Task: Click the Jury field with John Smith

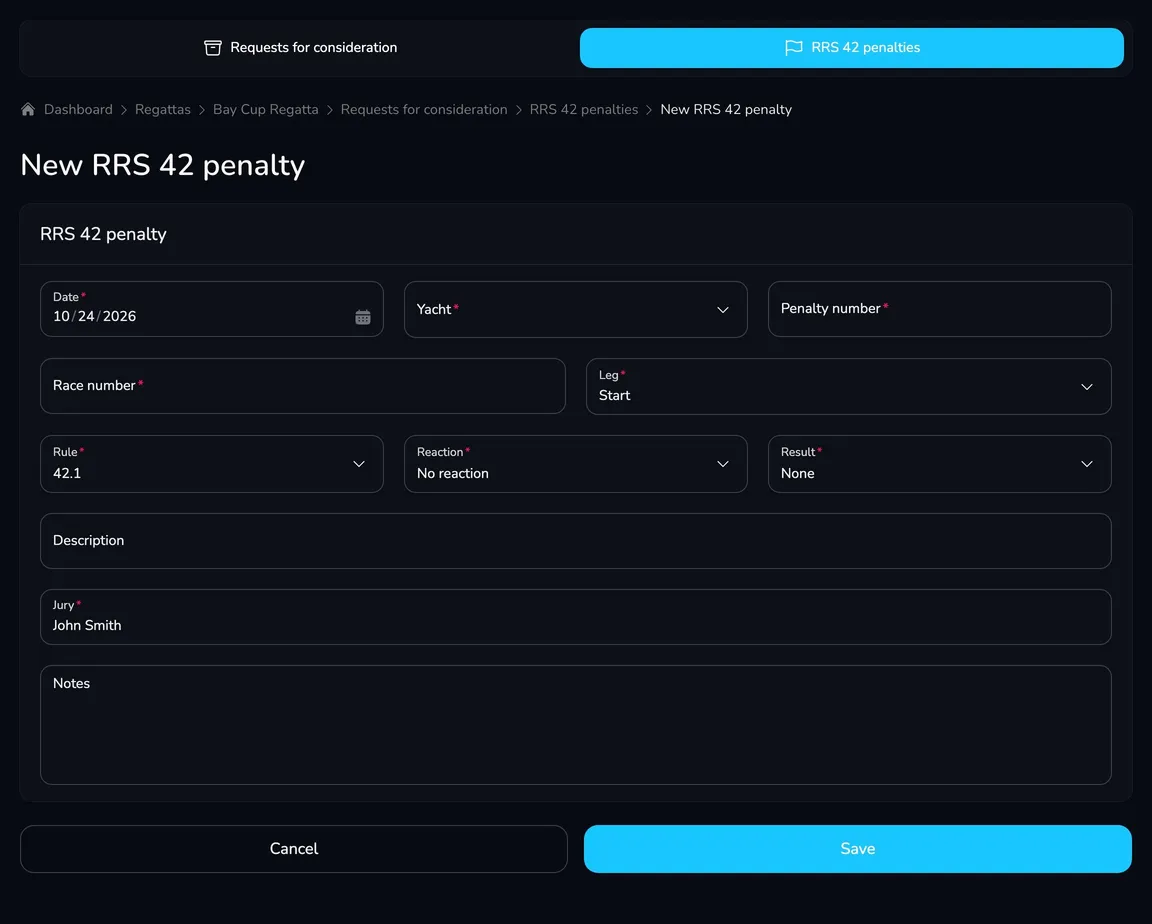Action: click(x=575, y=617)
